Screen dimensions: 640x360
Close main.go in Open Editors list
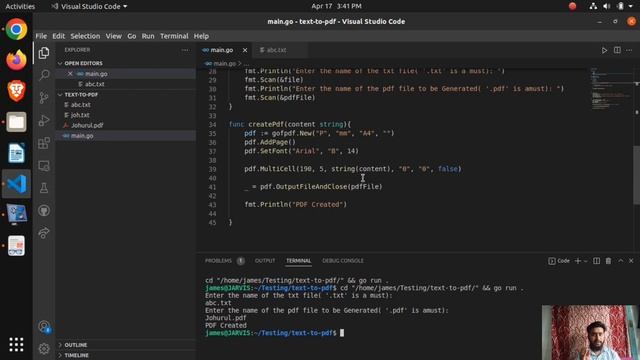(70, 74)
